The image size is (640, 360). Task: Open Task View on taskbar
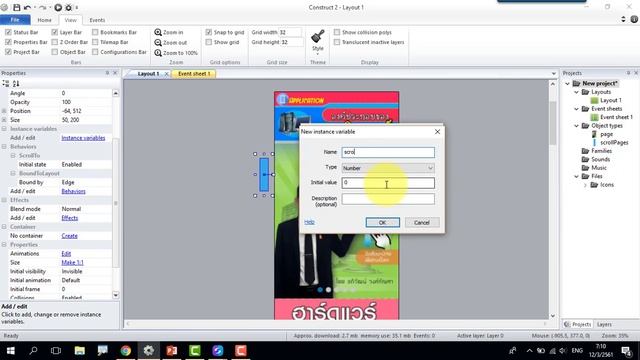point(56,351)
